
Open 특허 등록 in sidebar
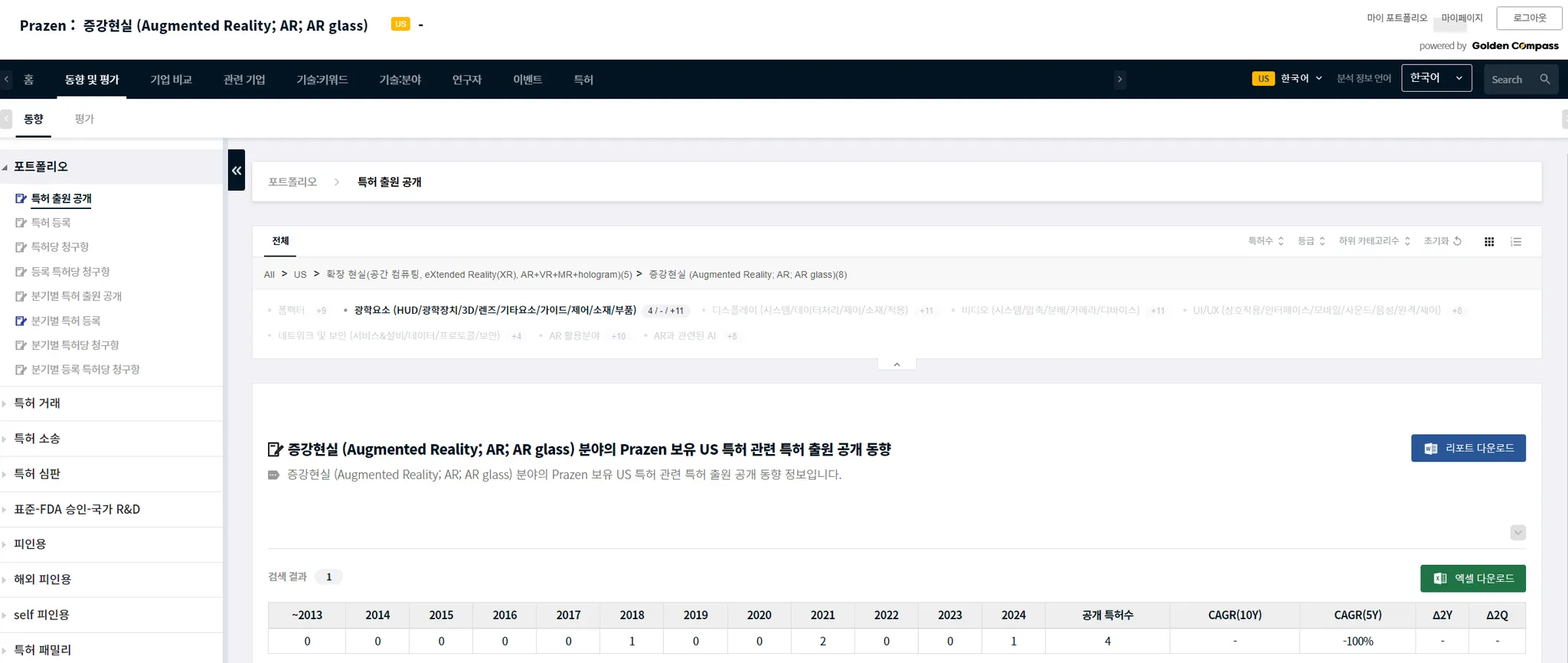(x=51, y=223)
